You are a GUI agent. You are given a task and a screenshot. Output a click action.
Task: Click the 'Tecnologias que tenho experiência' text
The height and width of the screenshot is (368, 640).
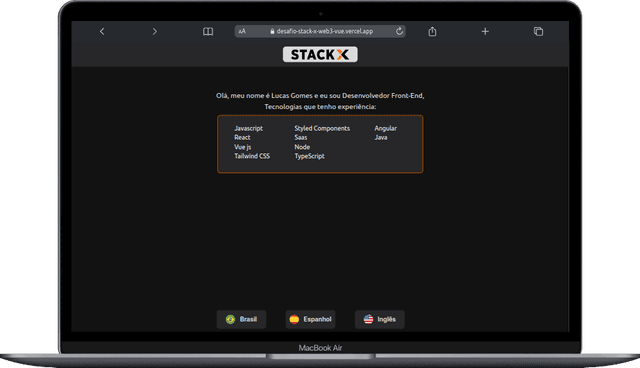point(320,106)
